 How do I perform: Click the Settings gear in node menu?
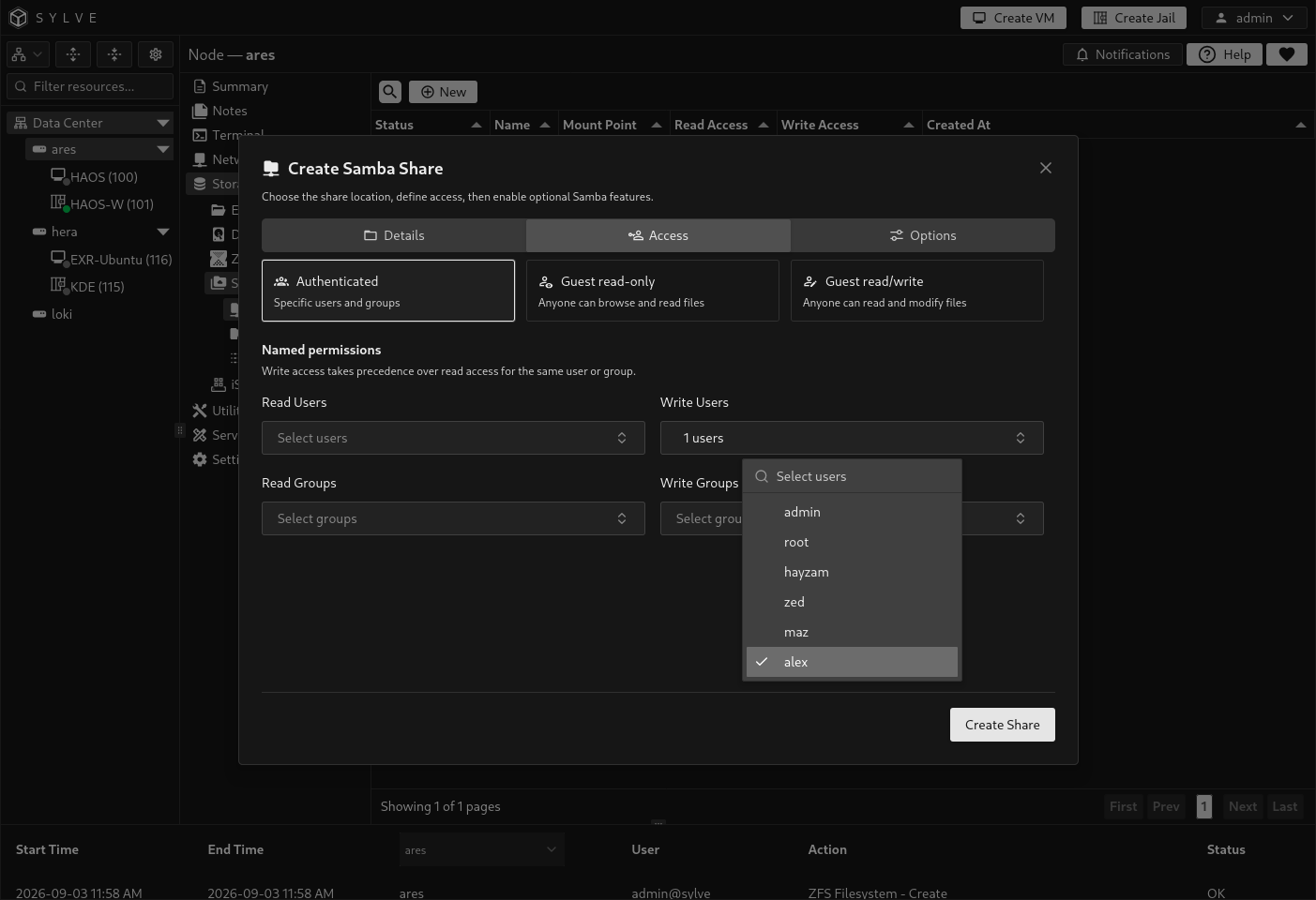[x=200, y=459]
